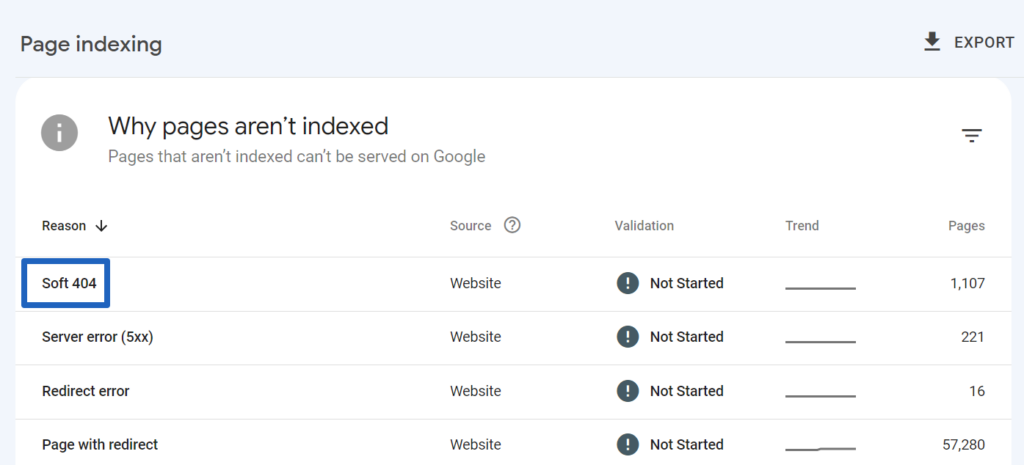1024x465 pixels.
Task: Toggle sort arrow next to Reason
Action: [x=101, y=226]
